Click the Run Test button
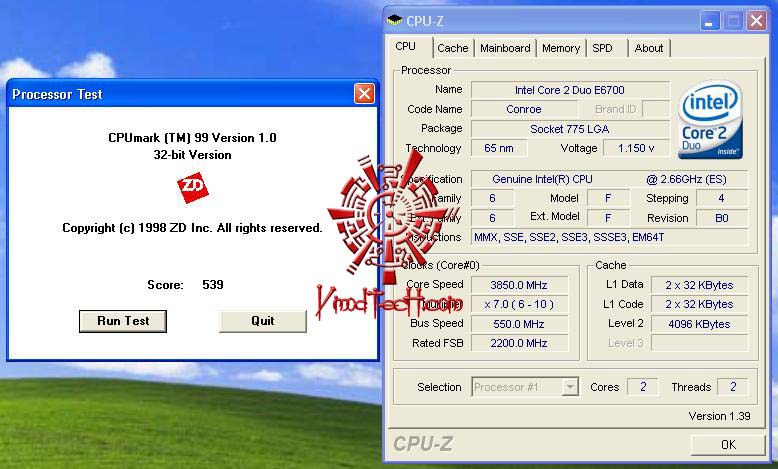The height and width of the screenshot is (469, 778). point(123,321)
